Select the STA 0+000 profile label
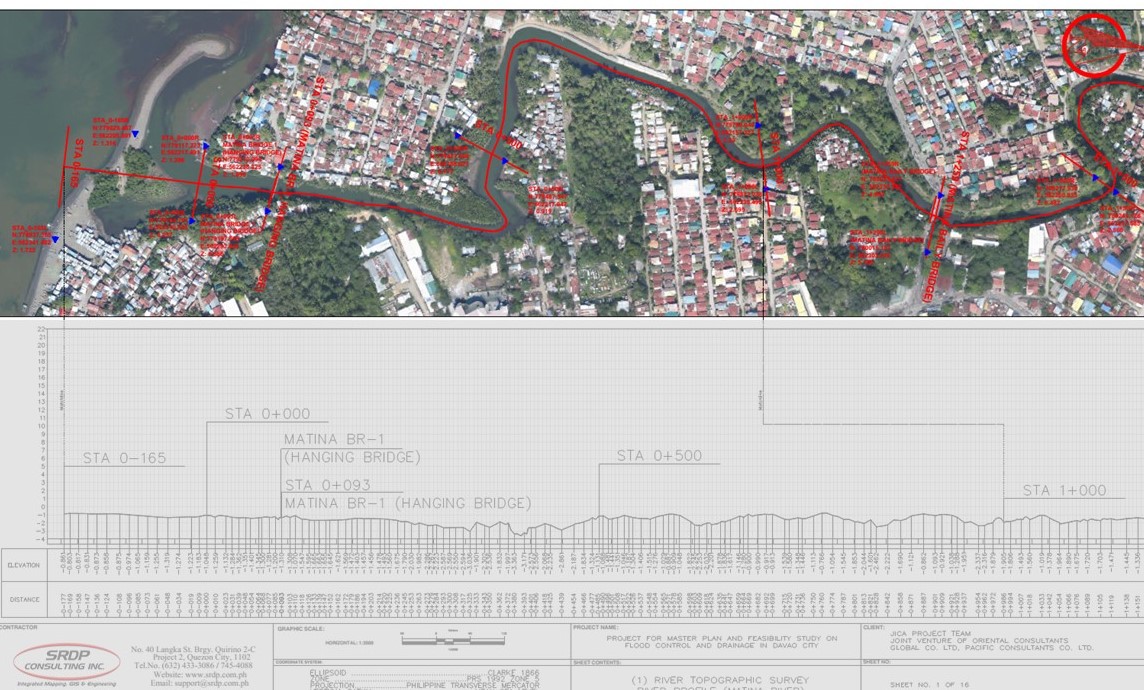The image size is (1144, 690). [x=267, y=413]
